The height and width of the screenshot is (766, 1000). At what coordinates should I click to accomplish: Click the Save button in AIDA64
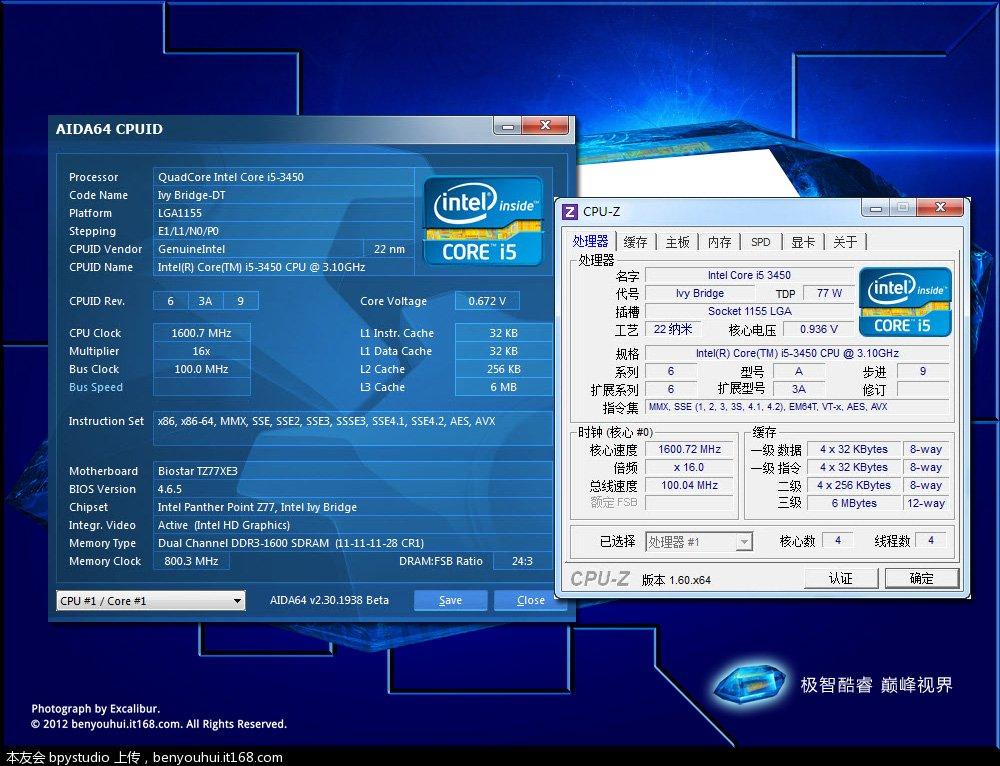[x=450, y=600]
